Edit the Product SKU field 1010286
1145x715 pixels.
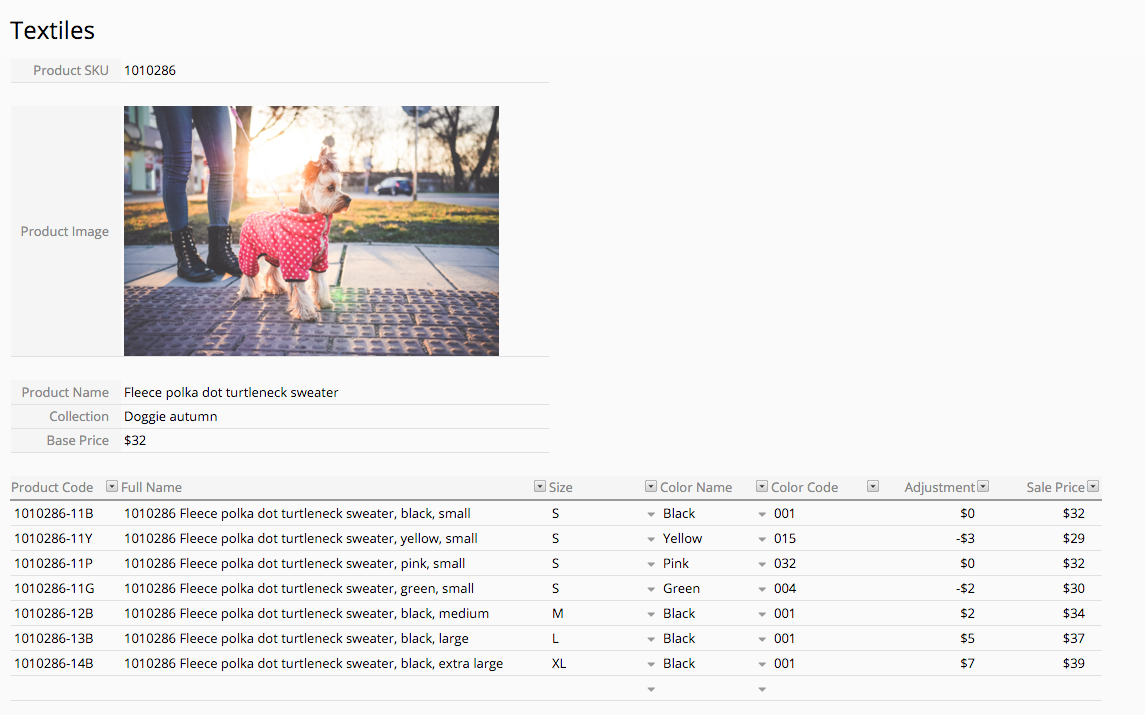[335, 70]
